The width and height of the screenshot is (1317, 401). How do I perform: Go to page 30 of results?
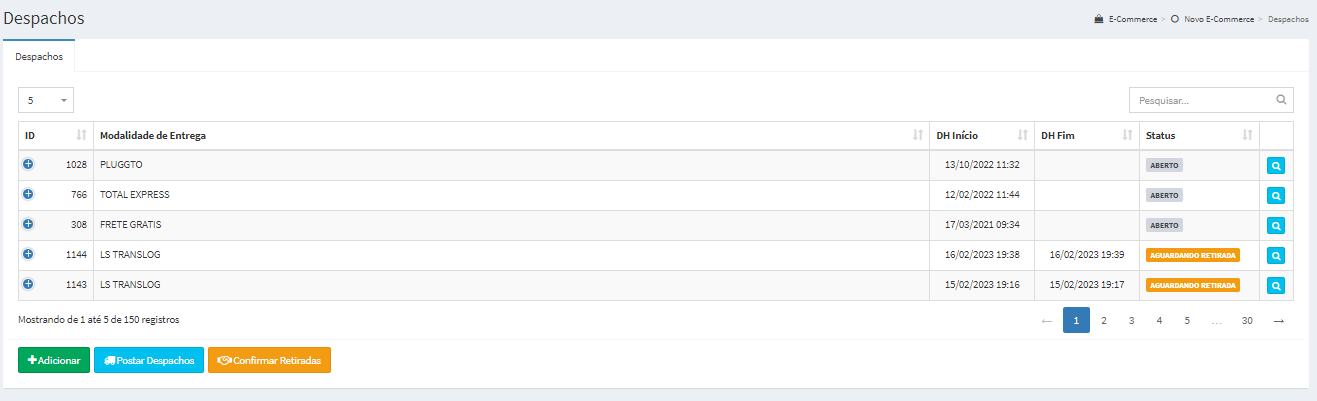[1247, 321]
